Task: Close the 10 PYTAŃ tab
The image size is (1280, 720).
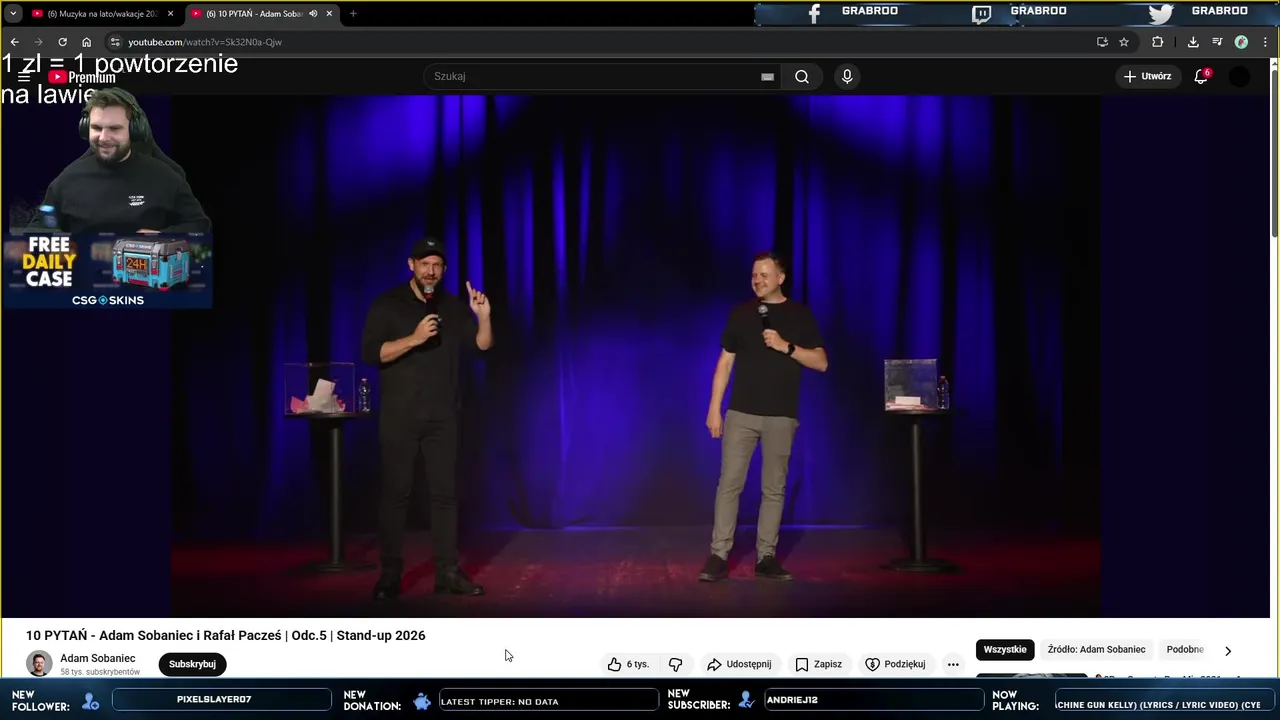Action: (329, 14)
